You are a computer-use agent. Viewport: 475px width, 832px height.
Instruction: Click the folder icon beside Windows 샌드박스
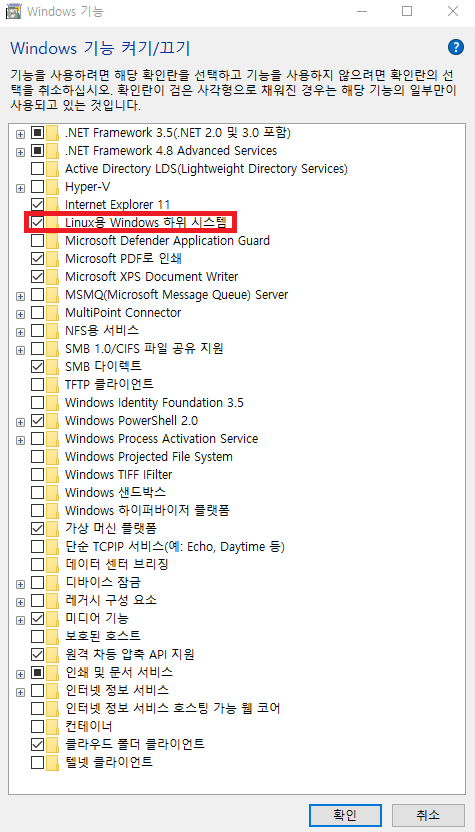pos(52,492)
